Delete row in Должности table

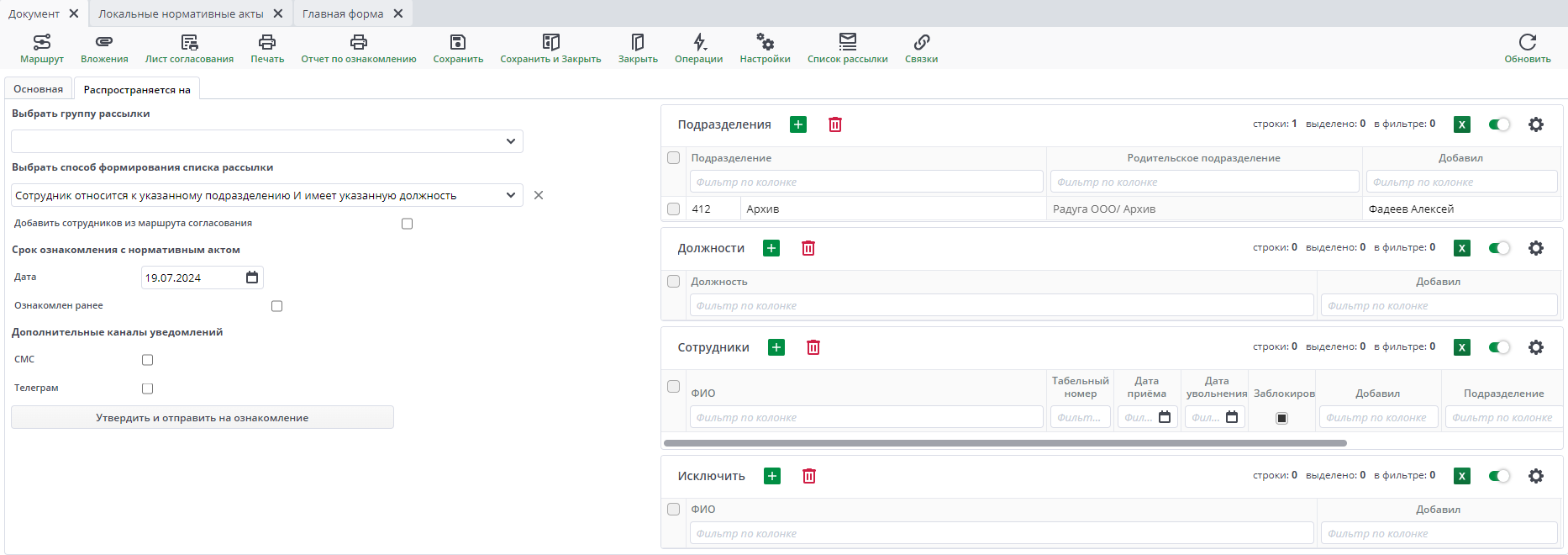[x=808, y=248]
